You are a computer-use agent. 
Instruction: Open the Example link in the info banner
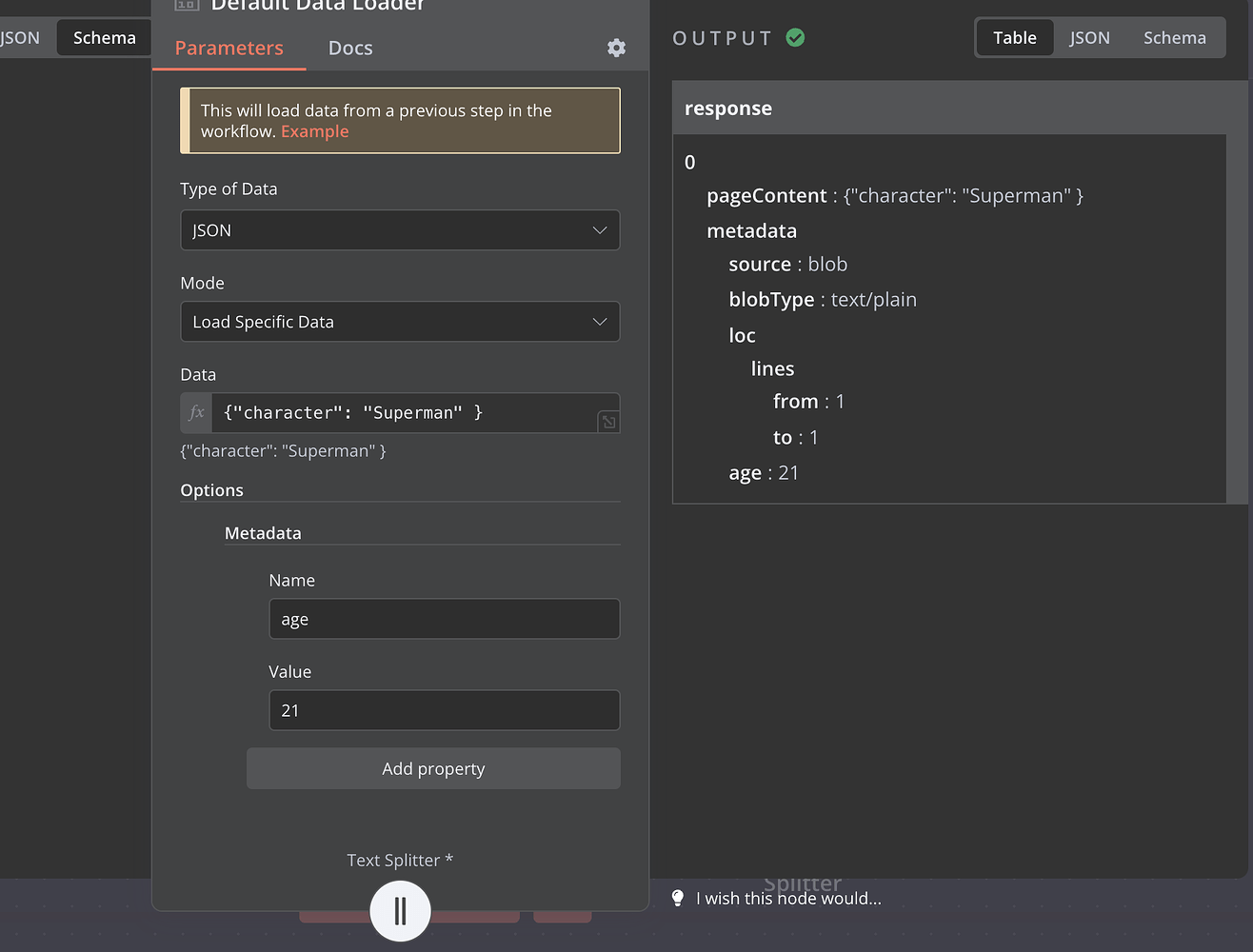(x=314, y=131)
